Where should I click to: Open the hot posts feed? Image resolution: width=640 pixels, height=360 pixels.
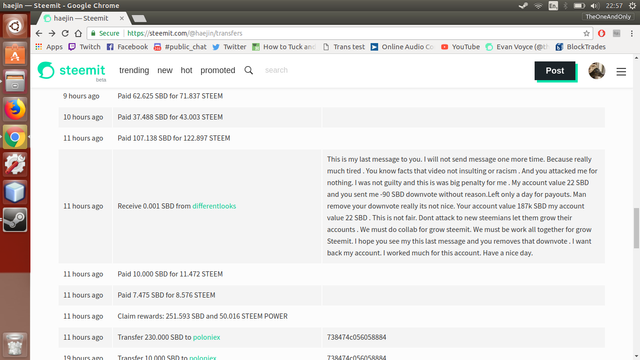coord(186,70)
